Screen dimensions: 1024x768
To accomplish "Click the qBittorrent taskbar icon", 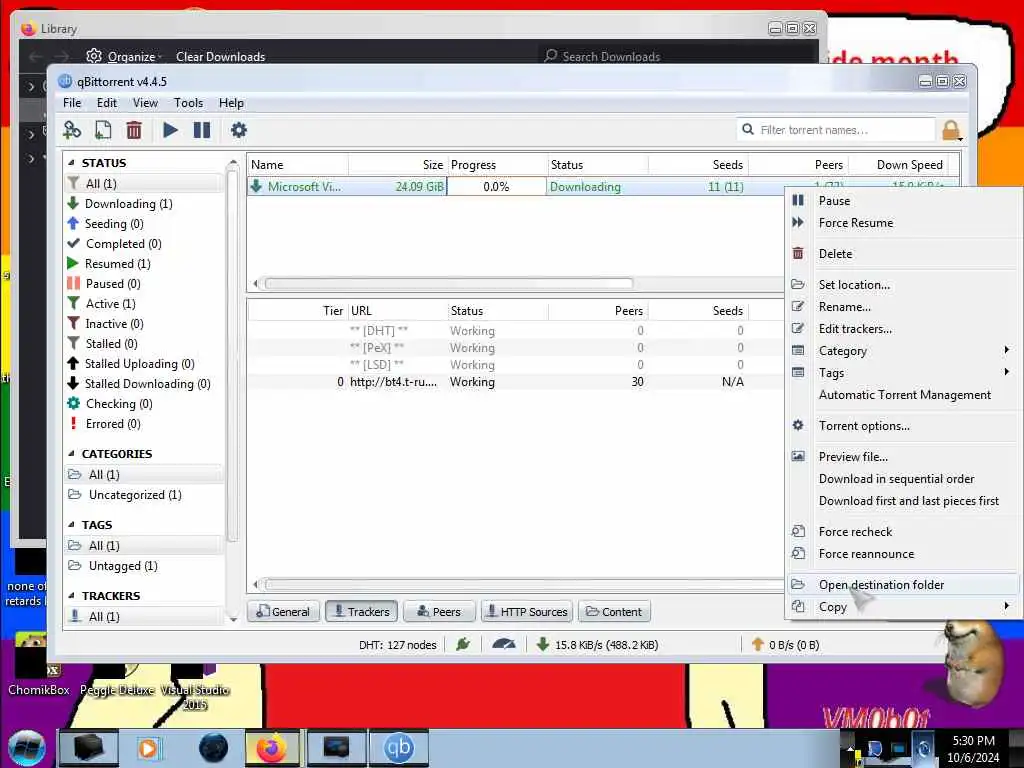I will [x=399, y=748].
